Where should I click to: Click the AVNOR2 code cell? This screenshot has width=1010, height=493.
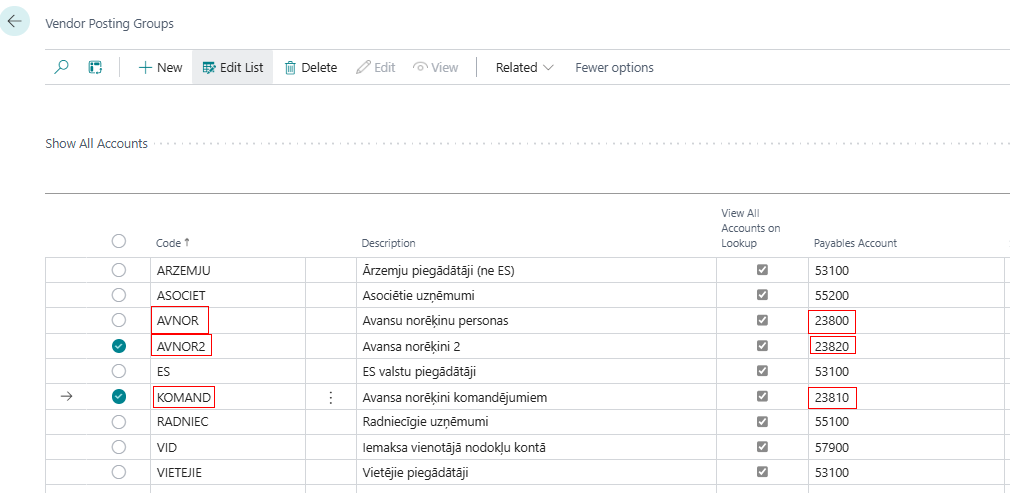point(227,346)
